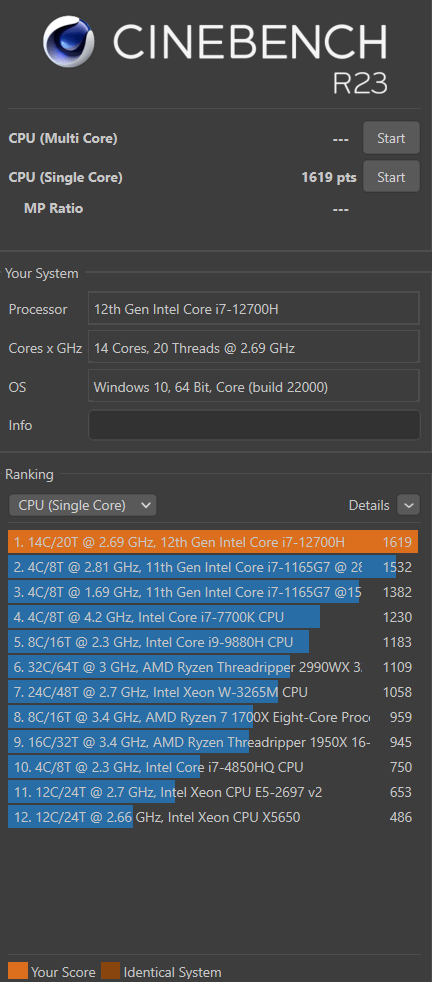Click the Details label in Ranking
This screenshot has height=982, width=432.
[x=369, y=505]
